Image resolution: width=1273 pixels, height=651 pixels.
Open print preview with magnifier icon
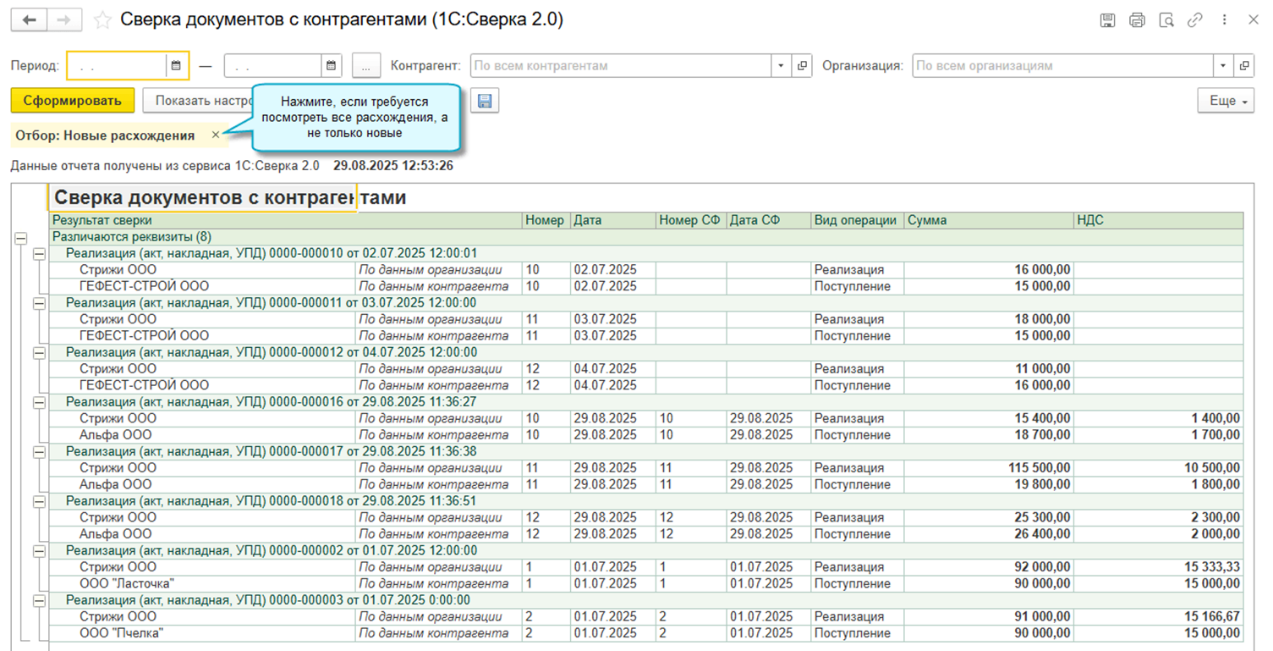pyautogui.click(x=1165, y=20)
